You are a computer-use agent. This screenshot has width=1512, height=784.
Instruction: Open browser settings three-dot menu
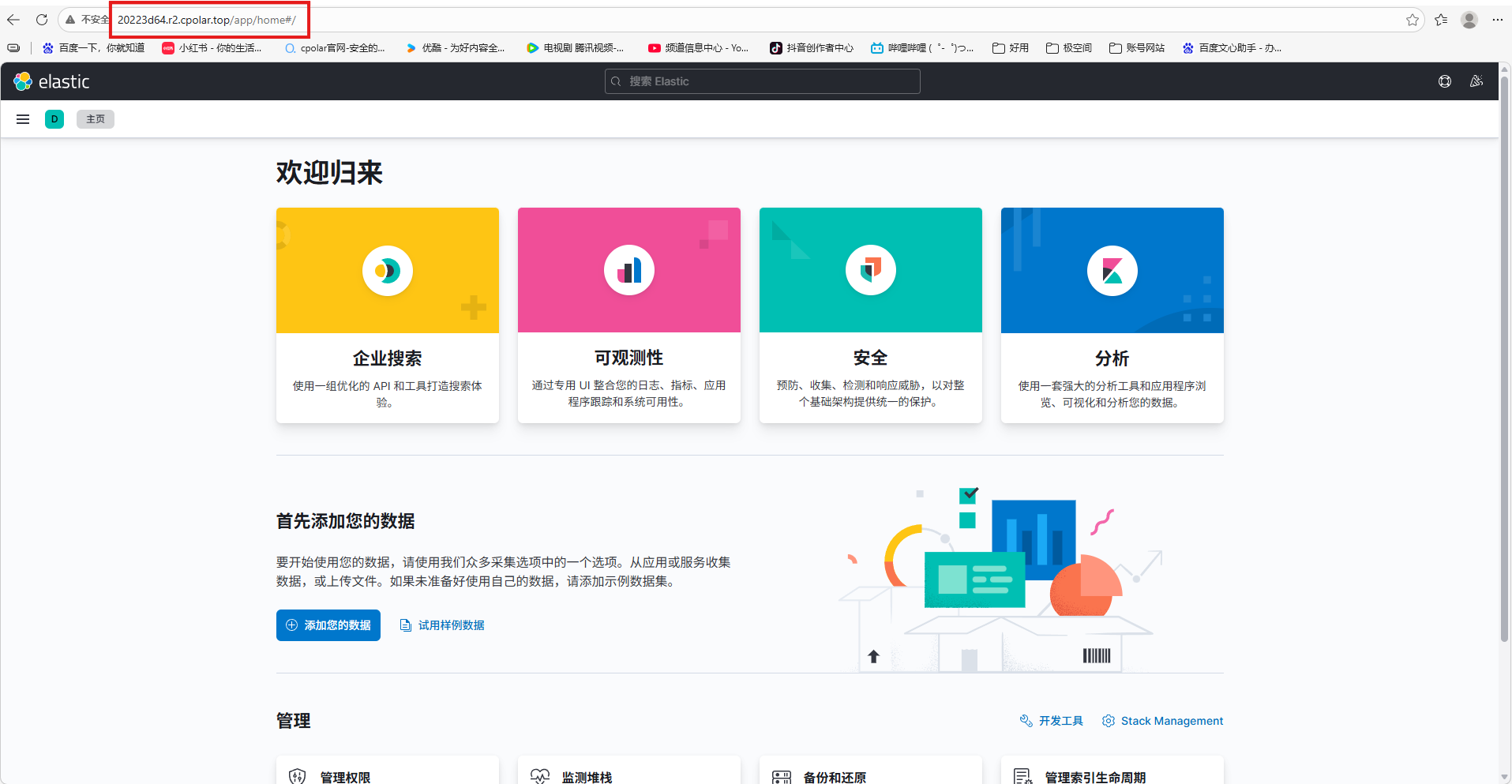[x=1497, y=20]
